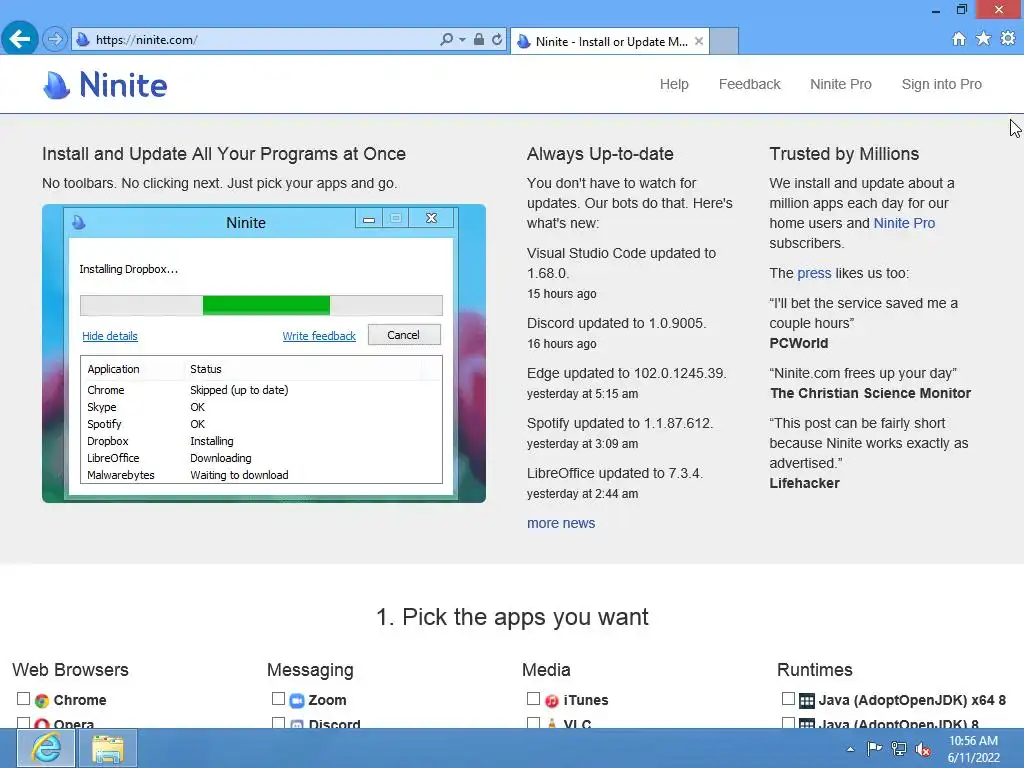Screen dimensions: 1024x768
Task: Click the iTunes app icon
Action: [x=552, y=701]
